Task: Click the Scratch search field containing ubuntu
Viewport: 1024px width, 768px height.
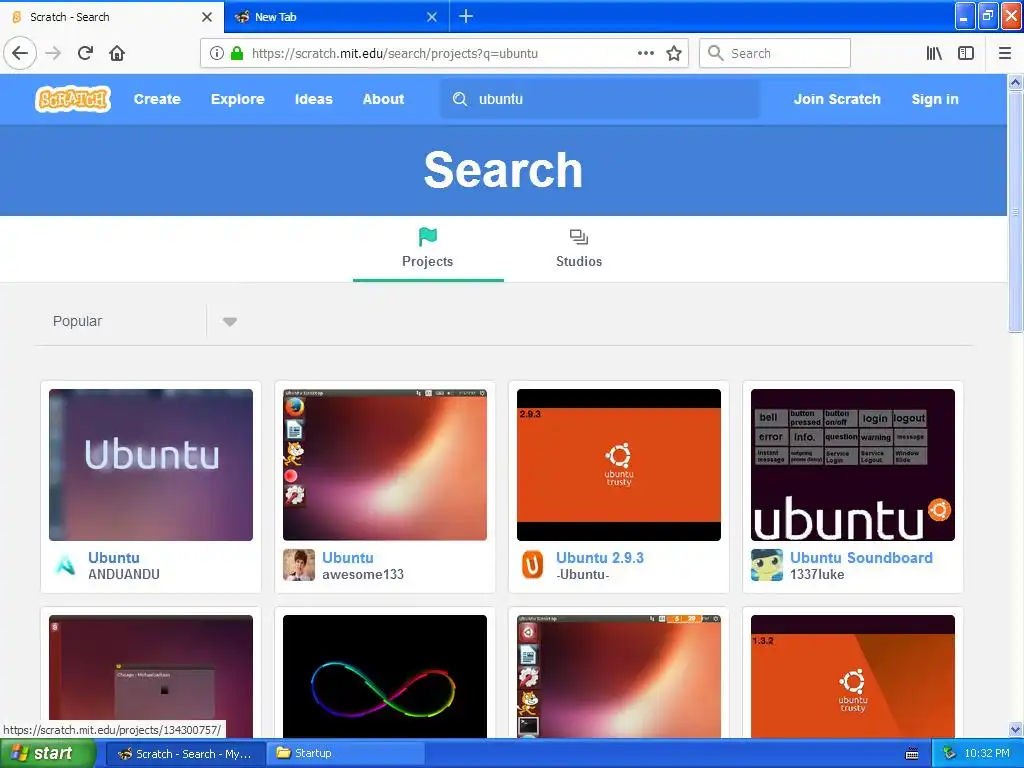Action: (600, 99)
